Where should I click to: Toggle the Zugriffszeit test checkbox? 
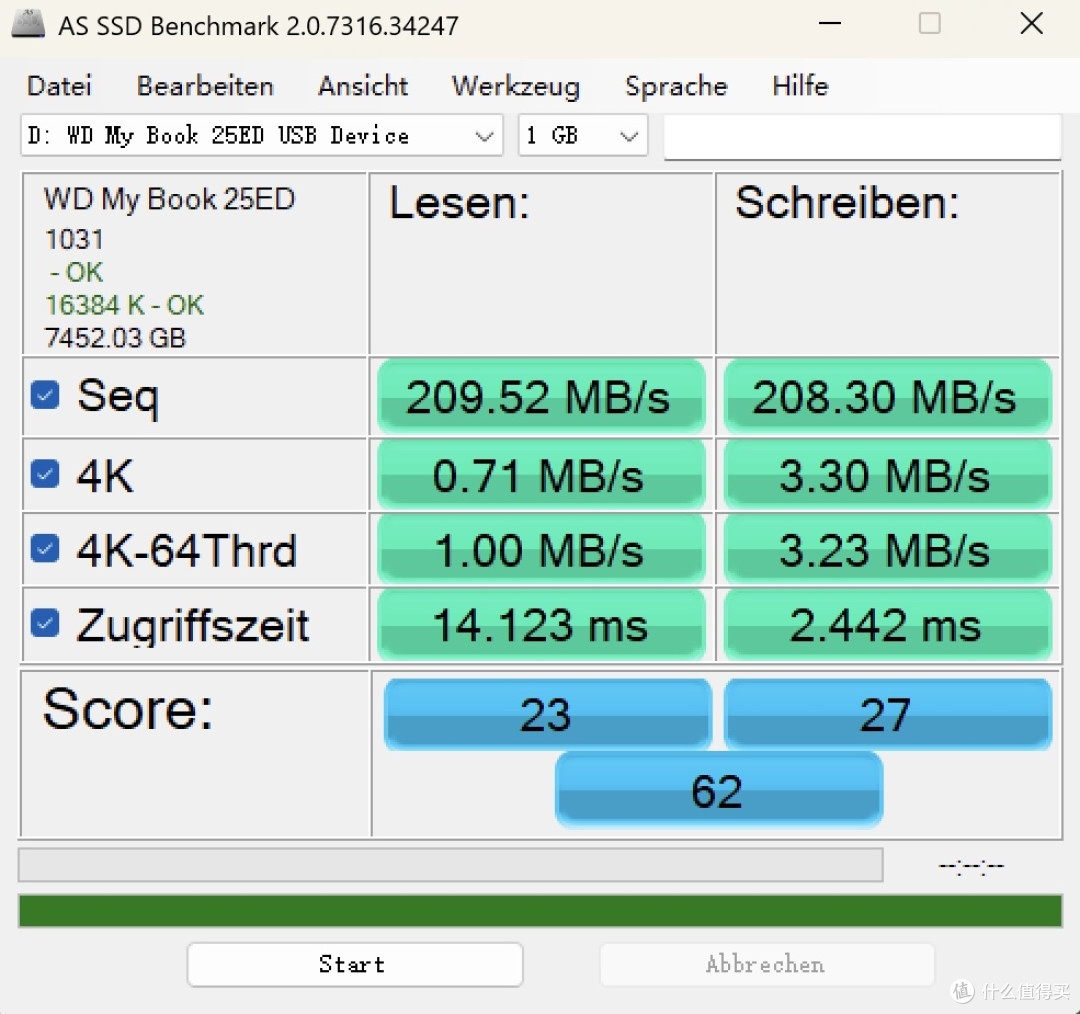click(45, 623)
